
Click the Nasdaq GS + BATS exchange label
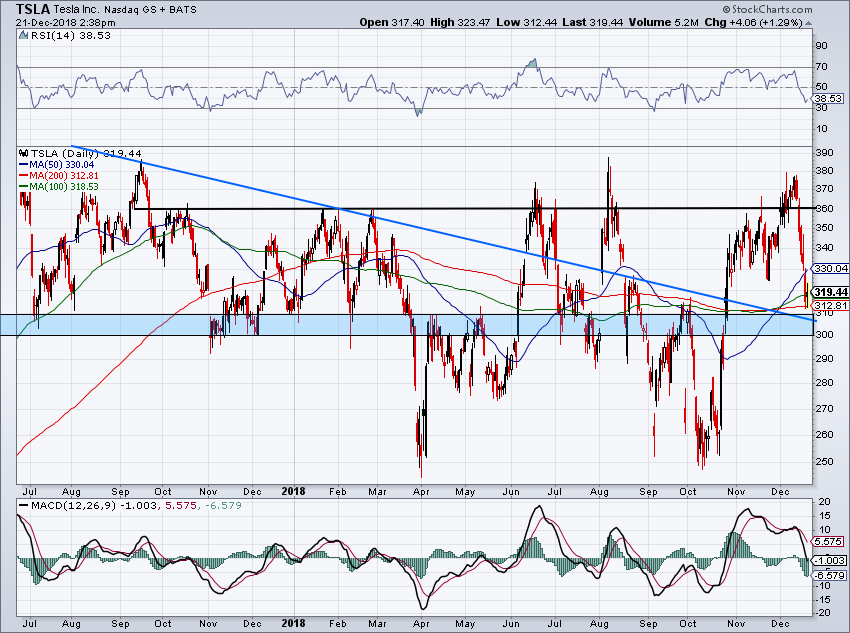coord(150,10)
